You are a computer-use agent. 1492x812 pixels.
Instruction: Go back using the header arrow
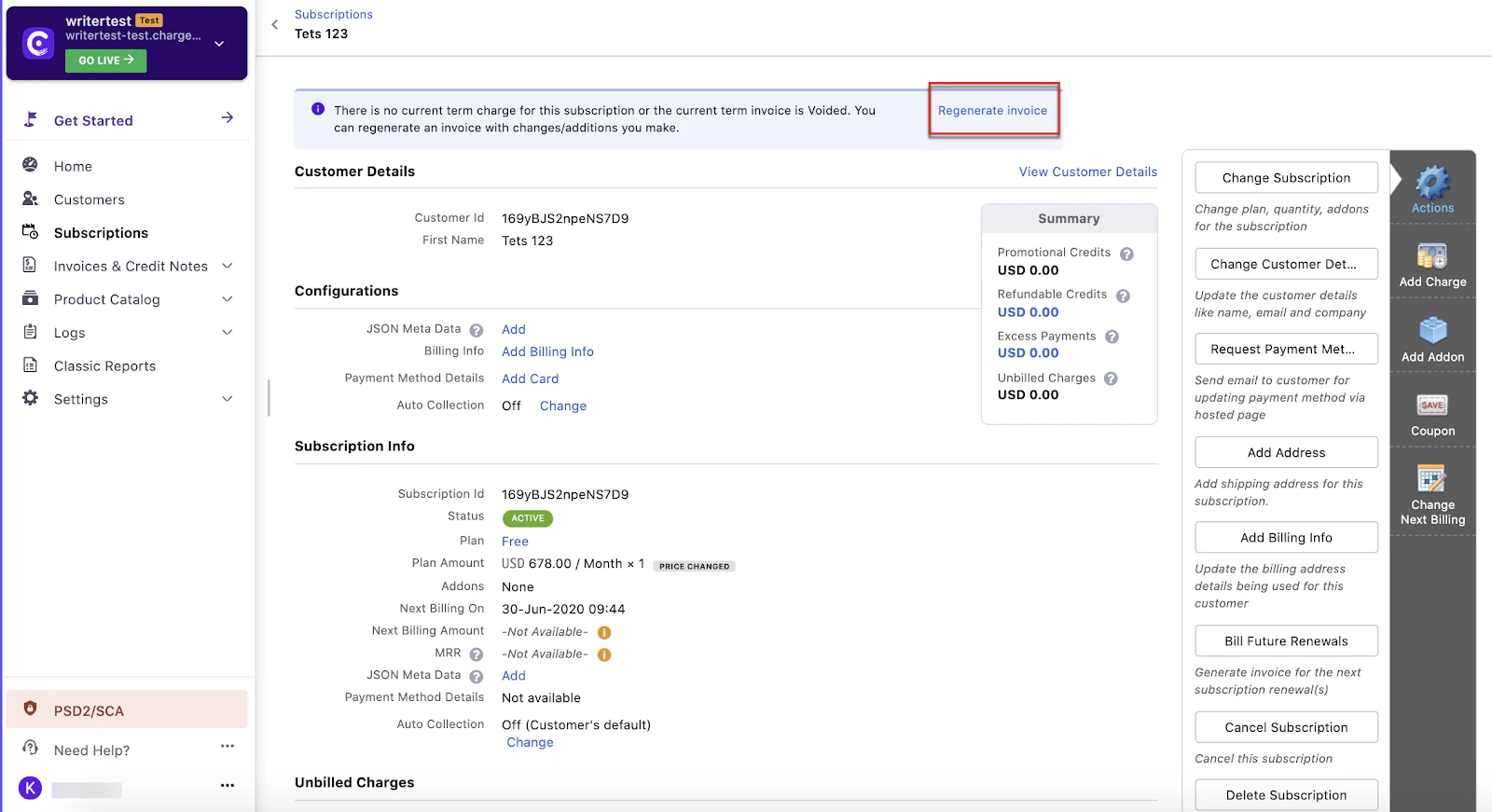coord(274,25)
